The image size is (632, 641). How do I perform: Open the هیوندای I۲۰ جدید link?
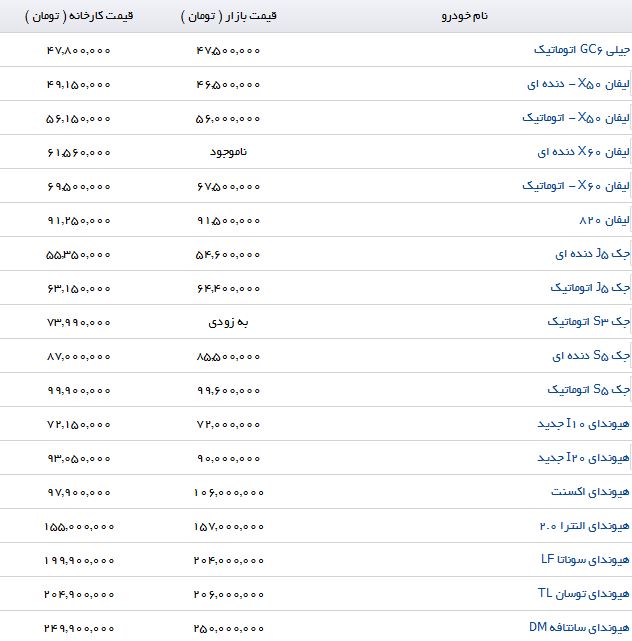coord(583,458)
